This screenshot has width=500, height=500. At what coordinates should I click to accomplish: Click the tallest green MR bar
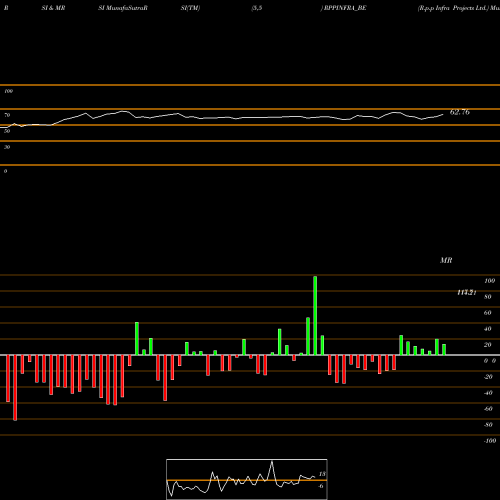click(x=315, y=316)
